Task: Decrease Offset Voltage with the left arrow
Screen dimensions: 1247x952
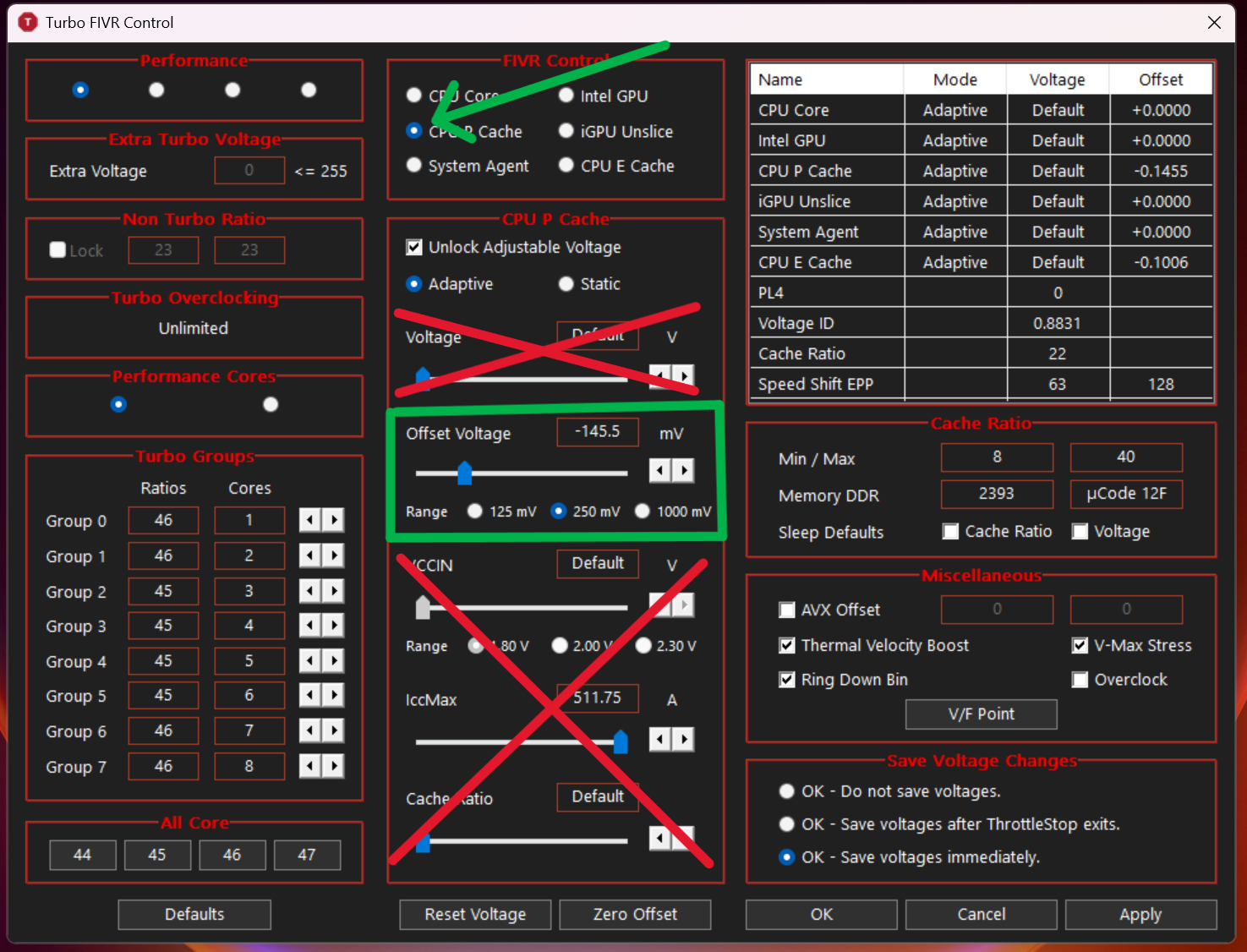Action: pyautogui.click(x=659, y=470)
